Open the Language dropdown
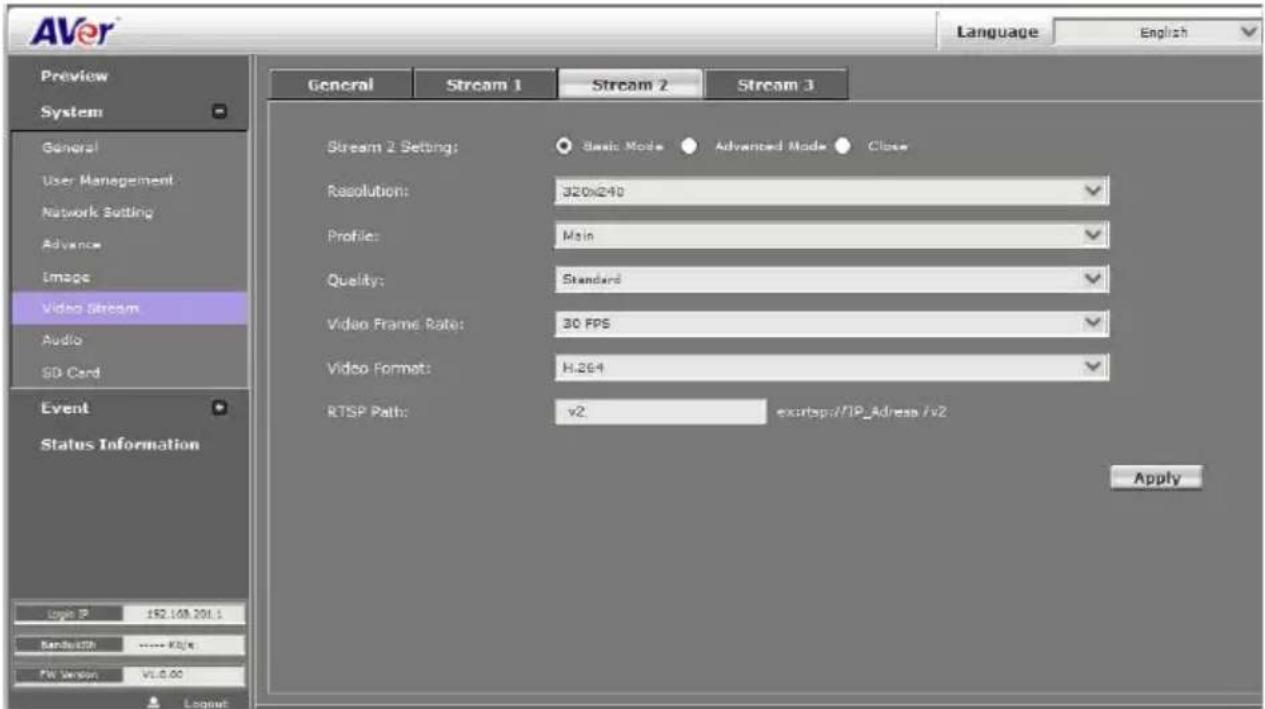 click(1158, 32)
